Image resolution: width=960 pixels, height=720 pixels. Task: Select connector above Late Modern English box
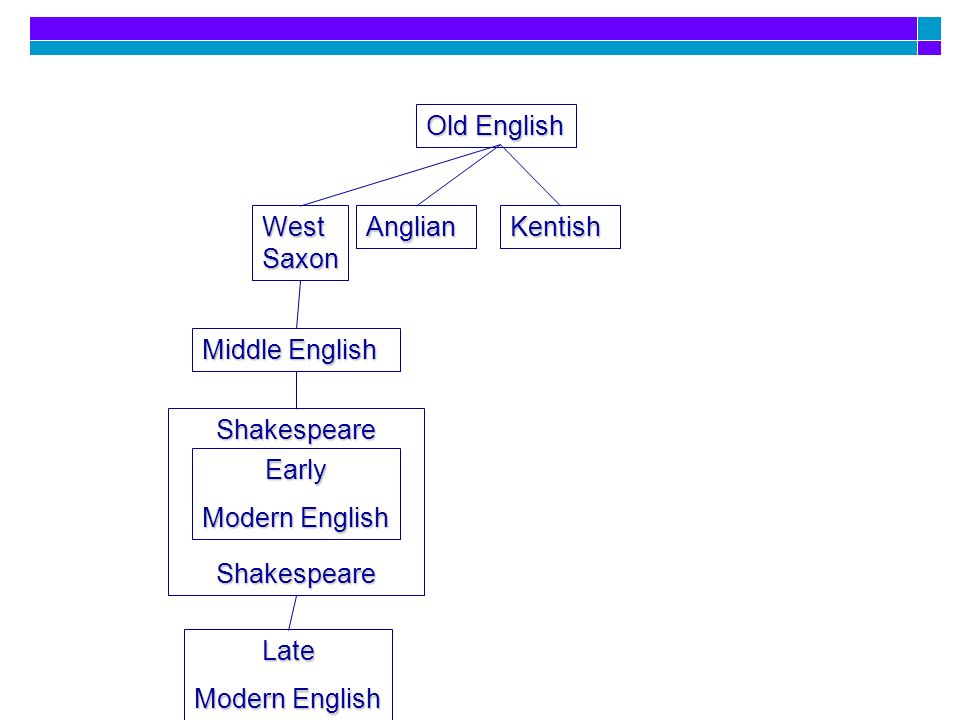click(x=293, y=612)
